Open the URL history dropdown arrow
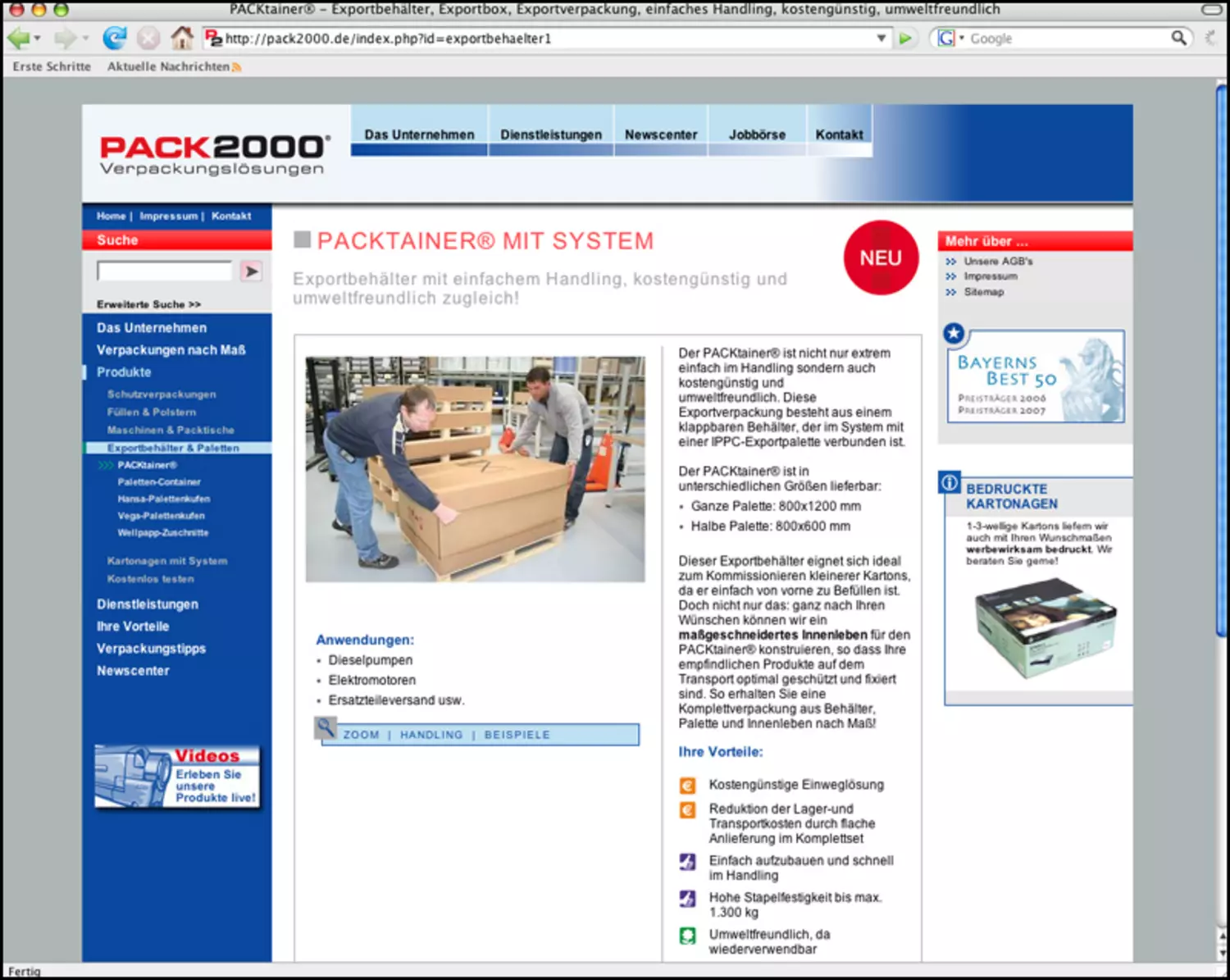Image resolution: width=1230 pixels, height=980 pixels. pyautogui.click(x=881, y=39)
